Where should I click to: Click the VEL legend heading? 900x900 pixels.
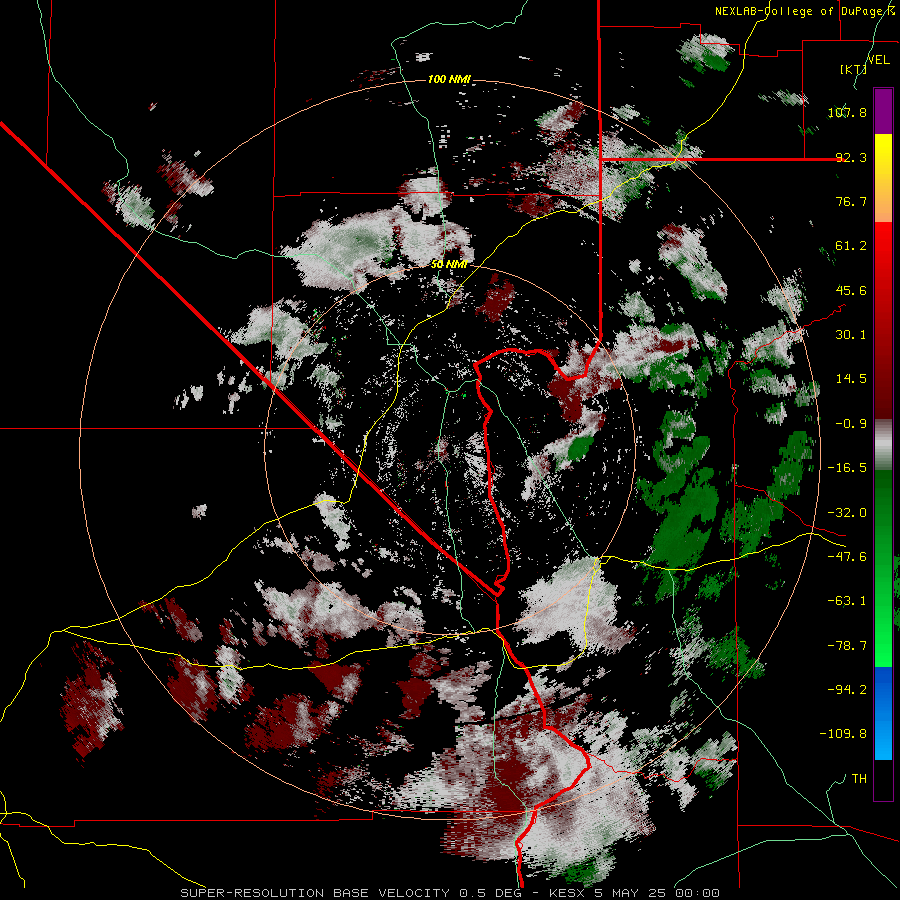878,60
